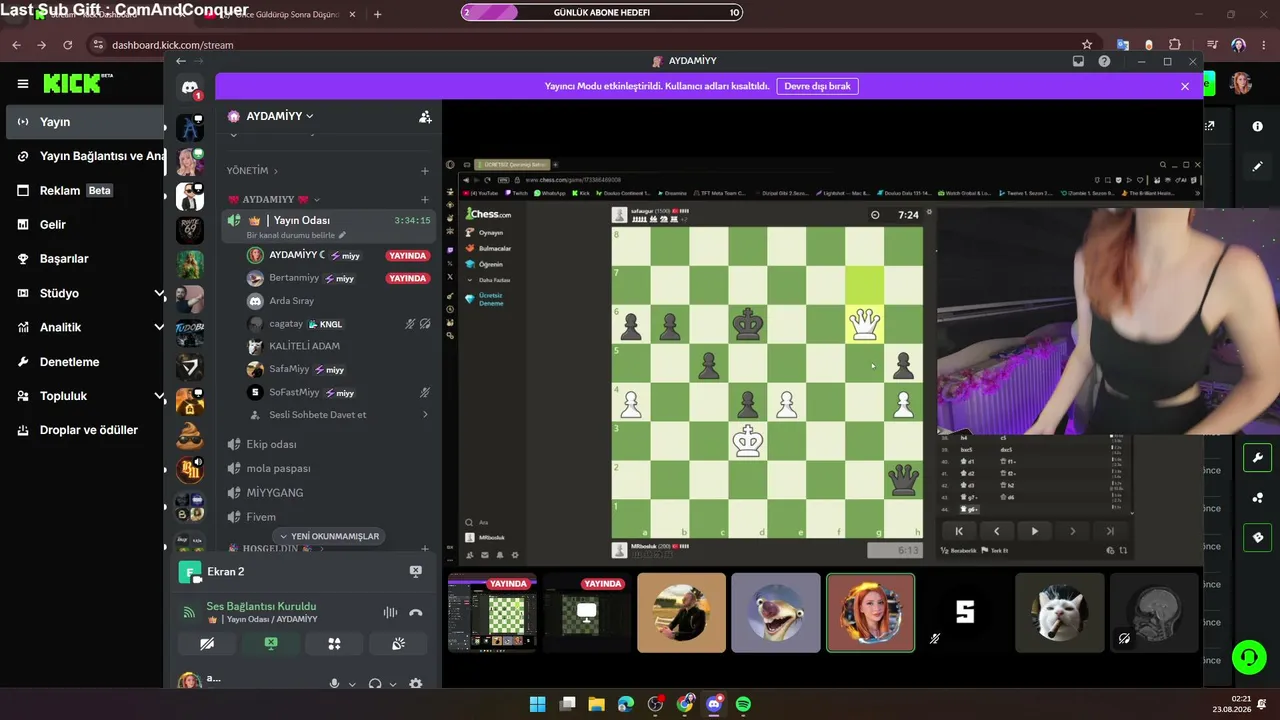
Task: Expand Analitik section in Kick sidebar
Action: 159,327
